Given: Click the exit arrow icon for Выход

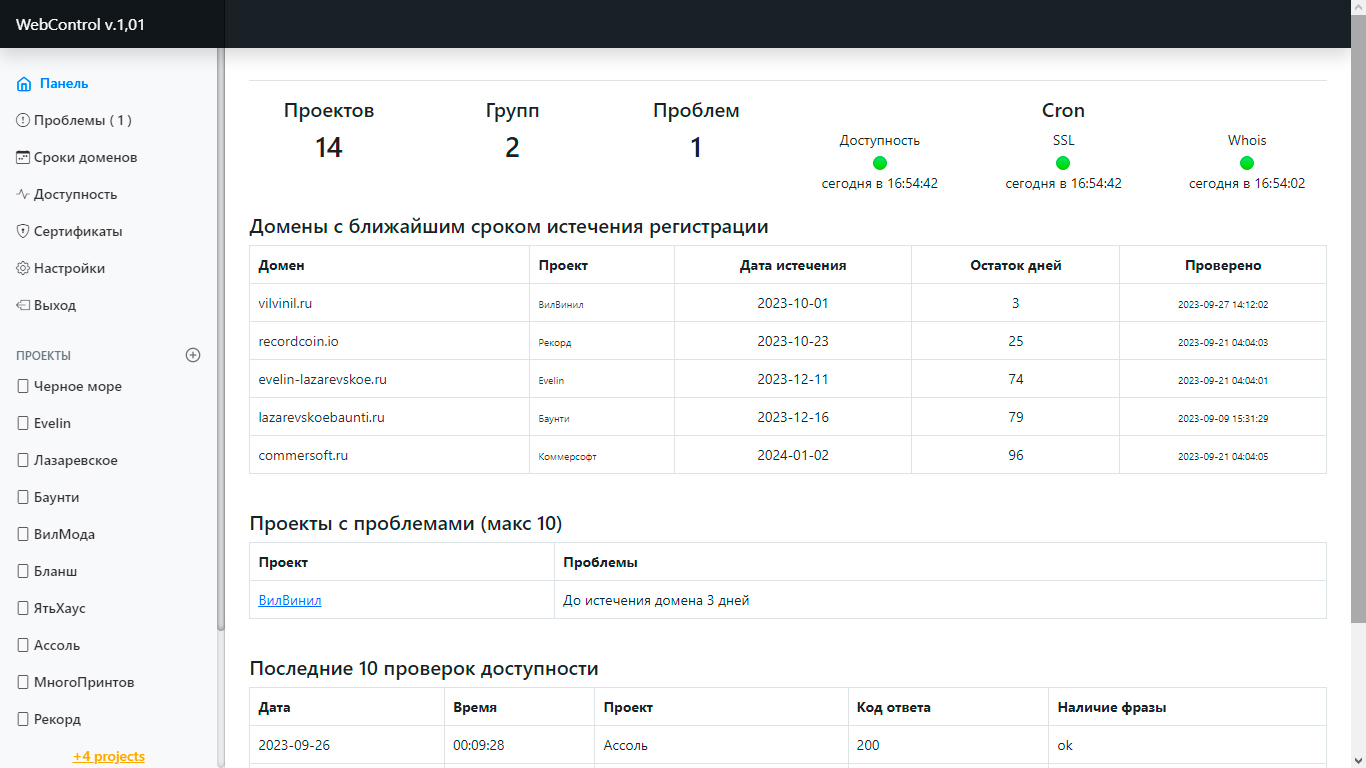Looking at the screenshot, I should [23, 305].
